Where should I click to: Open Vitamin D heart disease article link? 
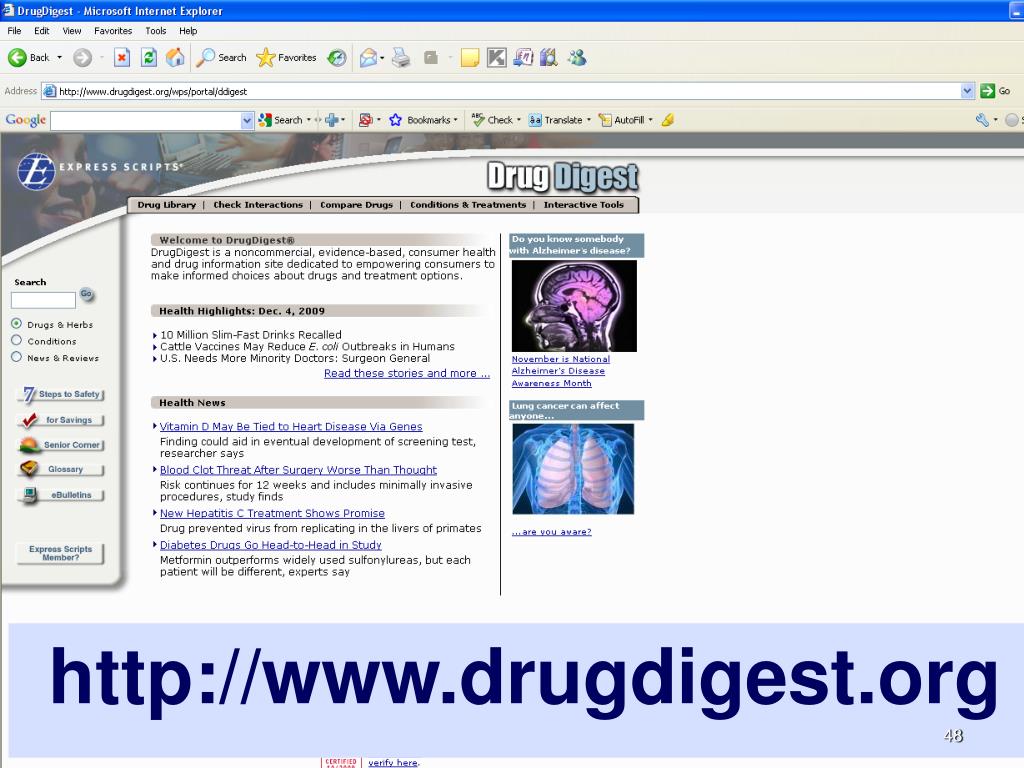291,426
